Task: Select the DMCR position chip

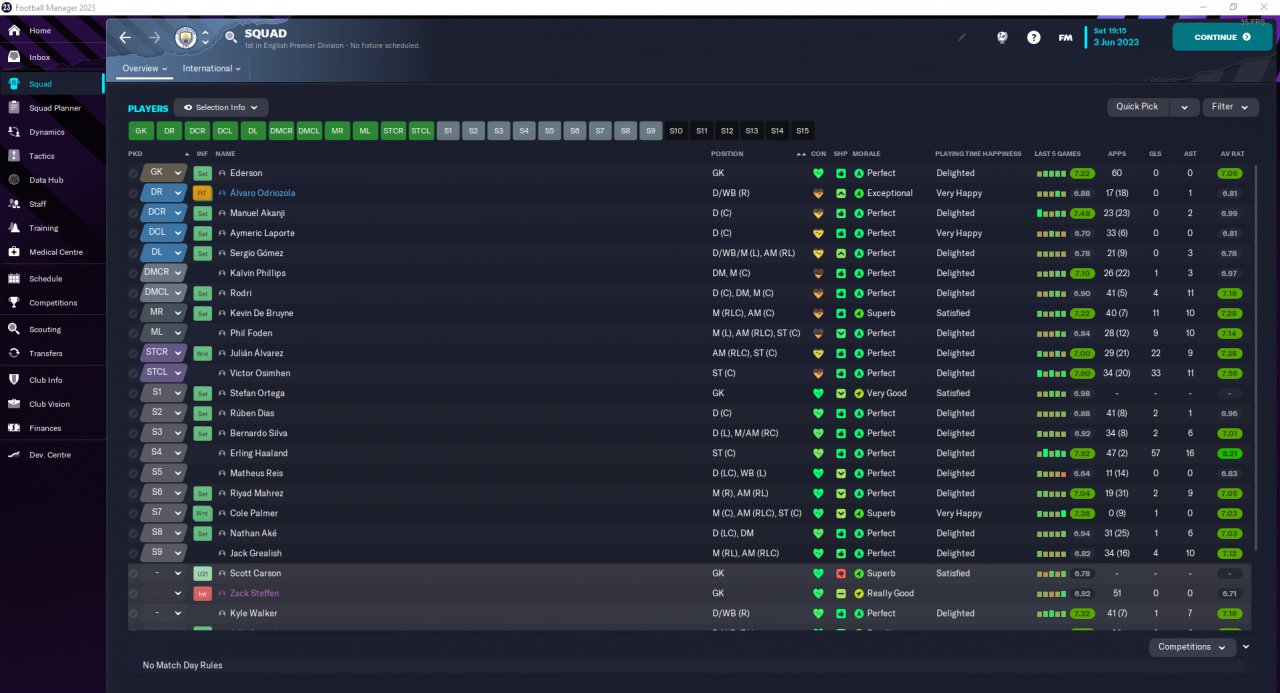Action: pyautogui.click(x=281, y=131)
